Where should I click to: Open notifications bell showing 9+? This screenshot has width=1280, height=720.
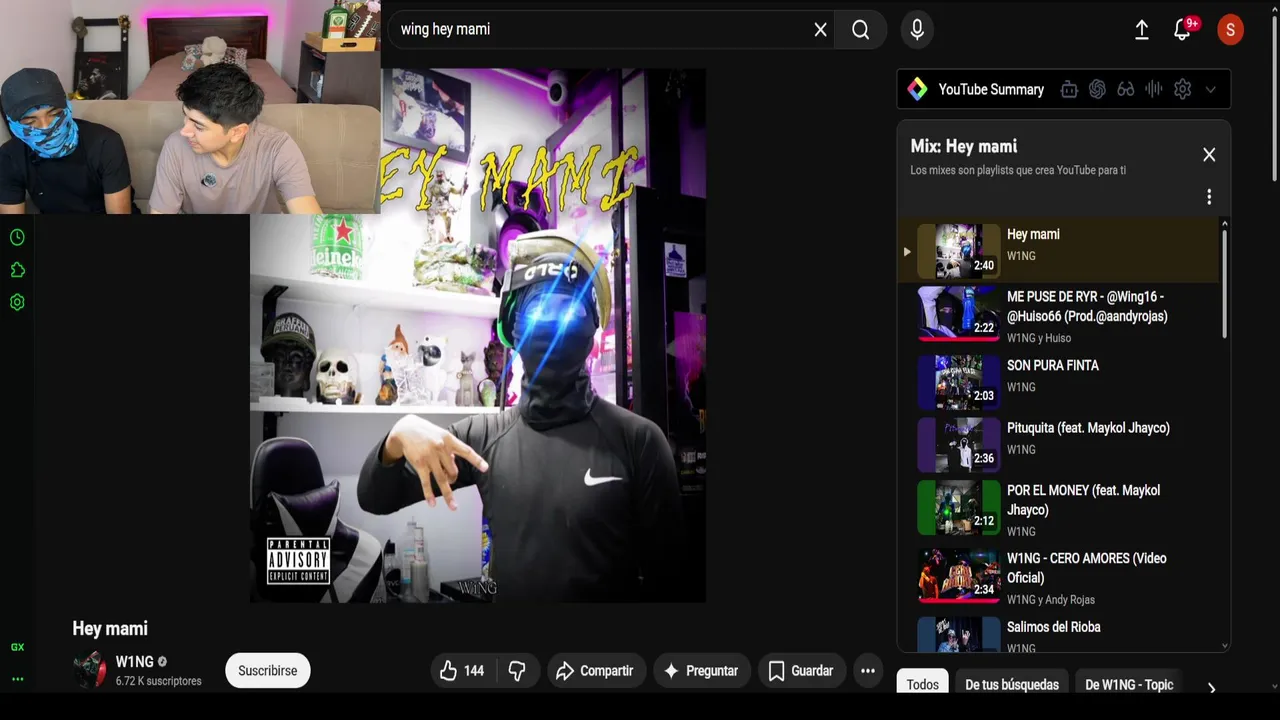tap(1183, 29)
